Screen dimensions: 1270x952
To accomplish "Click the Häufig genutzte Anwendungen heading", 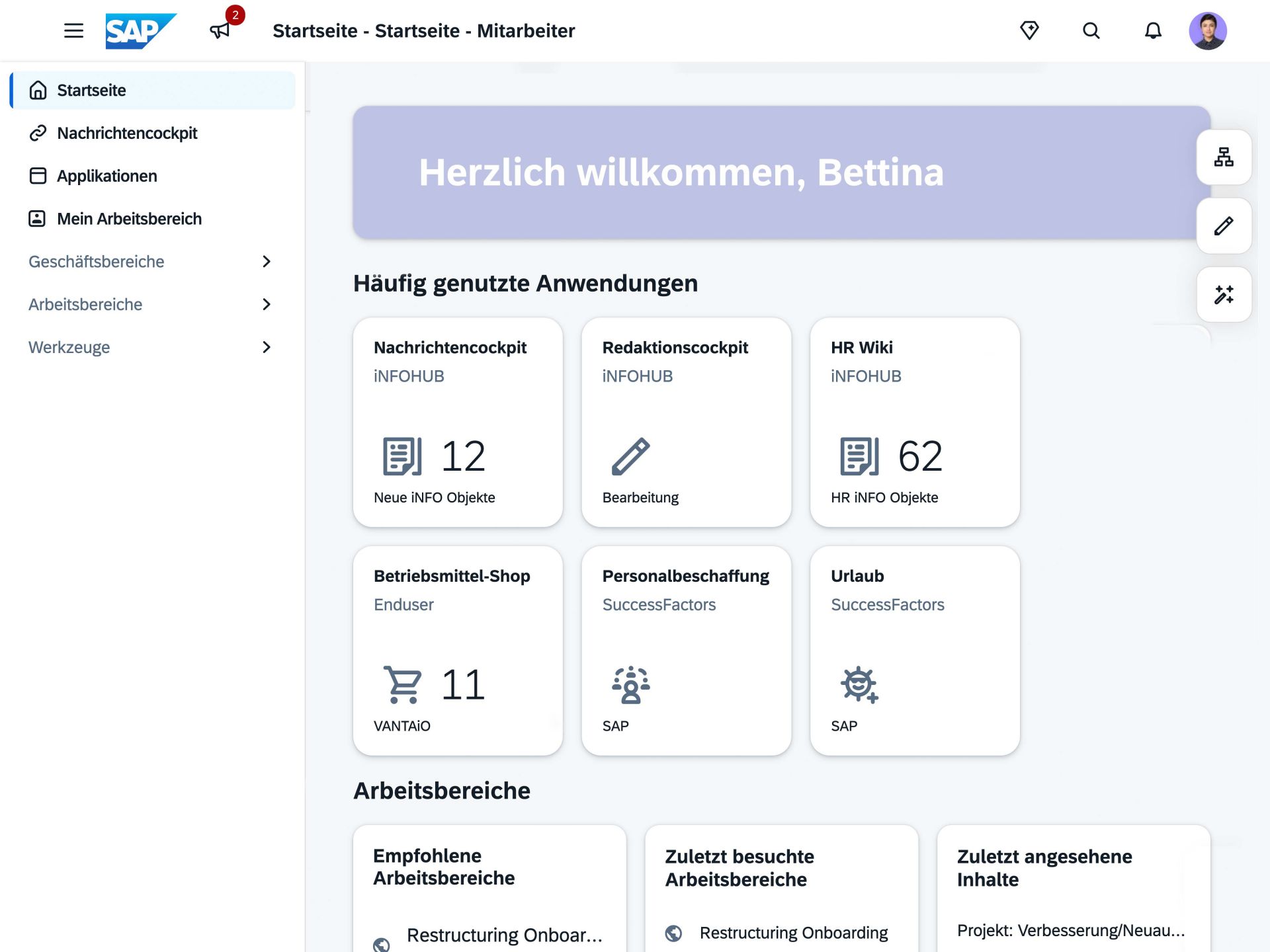I will point(525,284).
